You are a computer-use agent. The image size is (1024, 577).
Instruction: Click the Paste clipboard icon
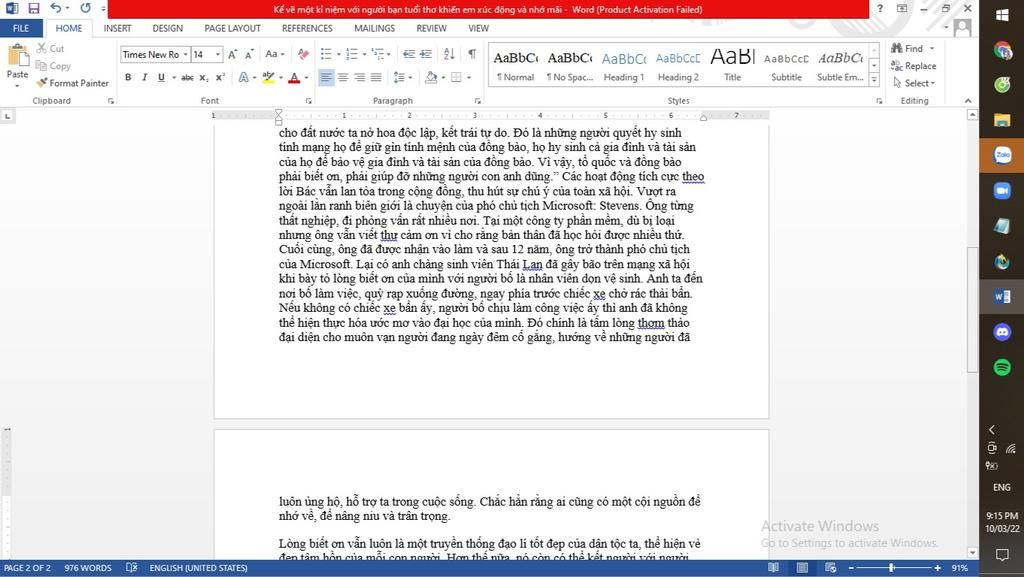pos(18,56)
